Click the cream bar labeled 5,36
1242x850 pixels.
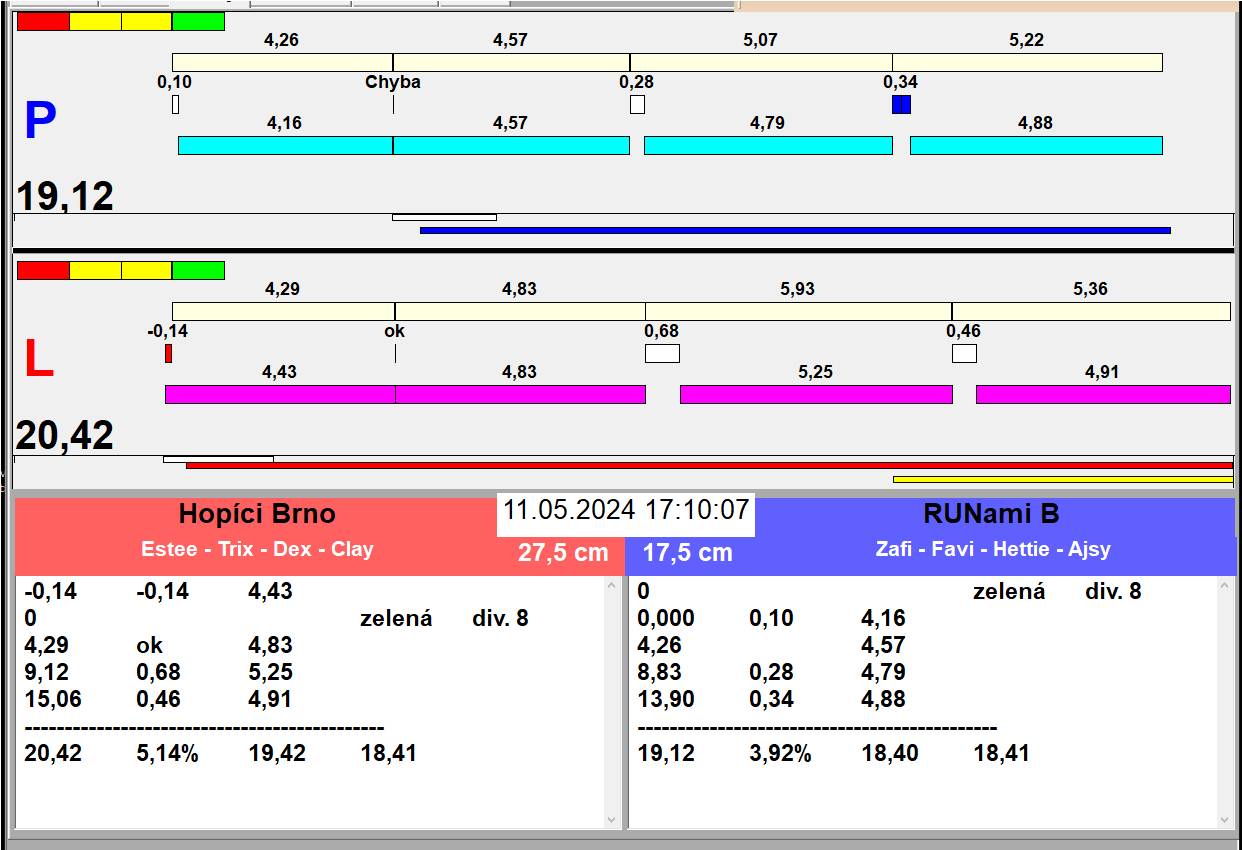pyautogui.click(x=1091, y=311)
